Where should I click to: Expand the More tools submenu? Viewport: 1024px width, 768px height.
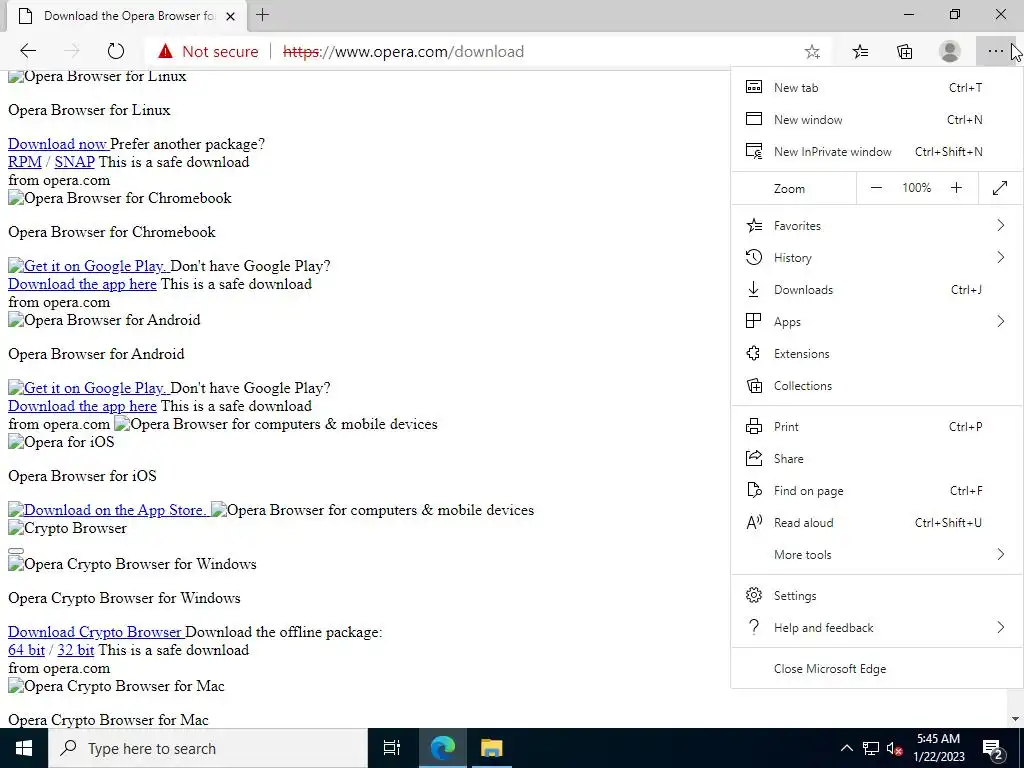pos(876,554)
